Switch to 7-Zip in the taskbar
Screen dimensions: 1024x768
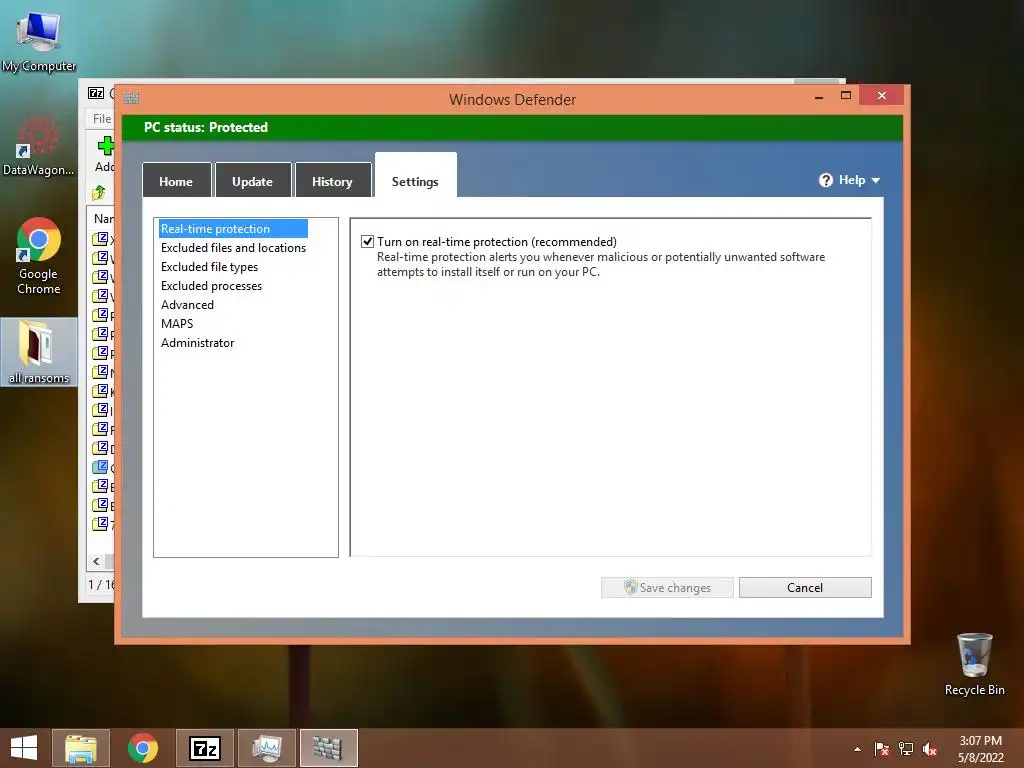point(204,748)
